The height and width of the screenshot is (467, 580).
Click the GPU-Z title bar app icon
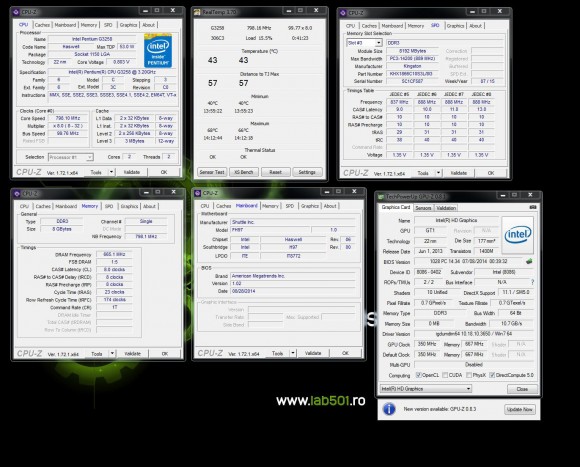click(x=381, y=196)
